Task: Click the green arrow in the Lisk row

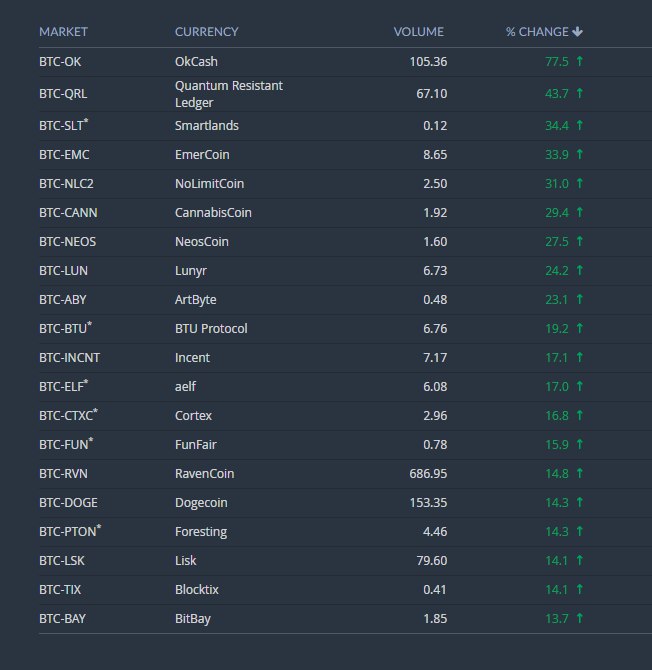Action: 579,560
